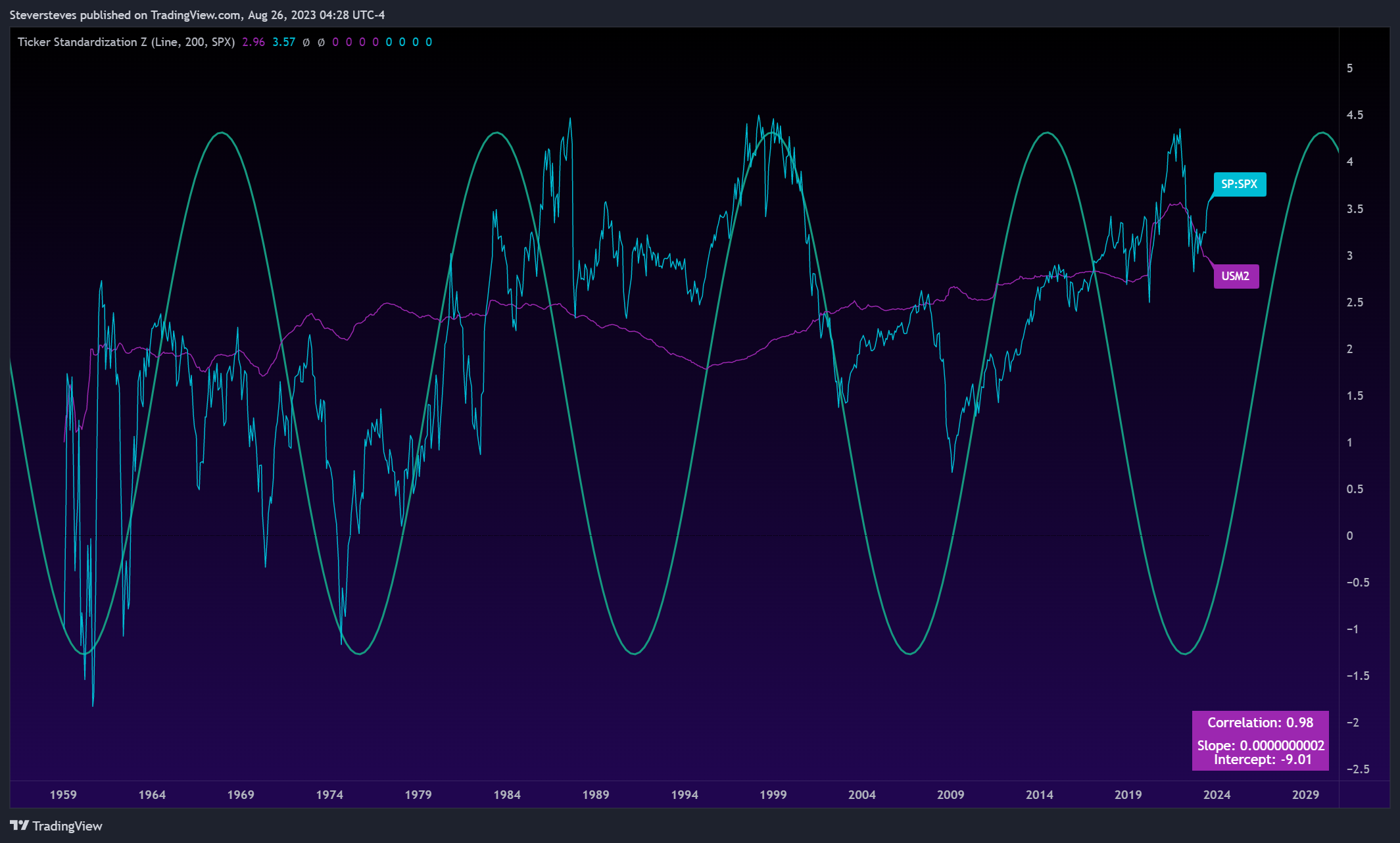Viewport: 1400px width, 843px height.
Task: Click the 0 value on price scale
Action: [x=1350, y=536]
